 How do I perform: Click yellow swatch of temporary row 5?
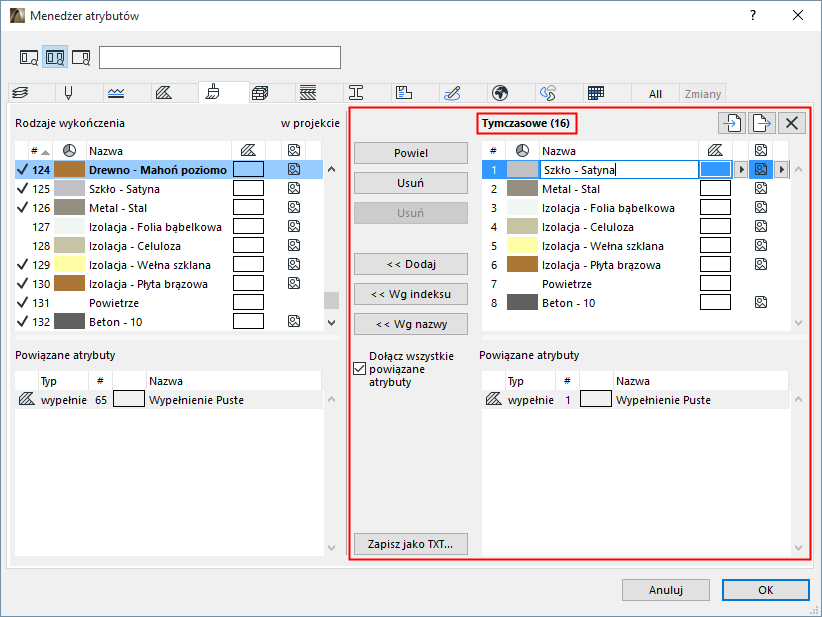click(522, 245)
